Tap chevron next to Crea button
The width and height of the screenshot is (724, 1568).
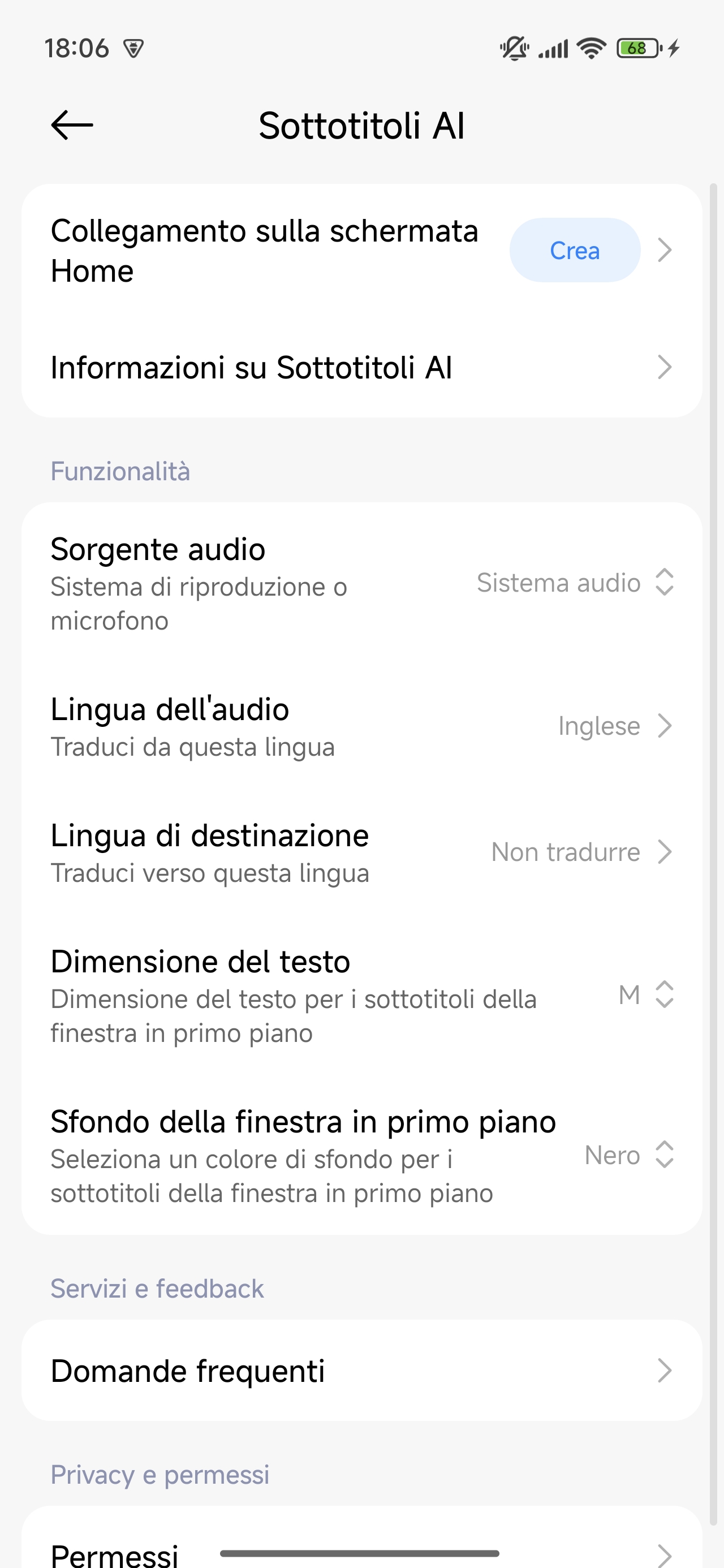[665, 250]
